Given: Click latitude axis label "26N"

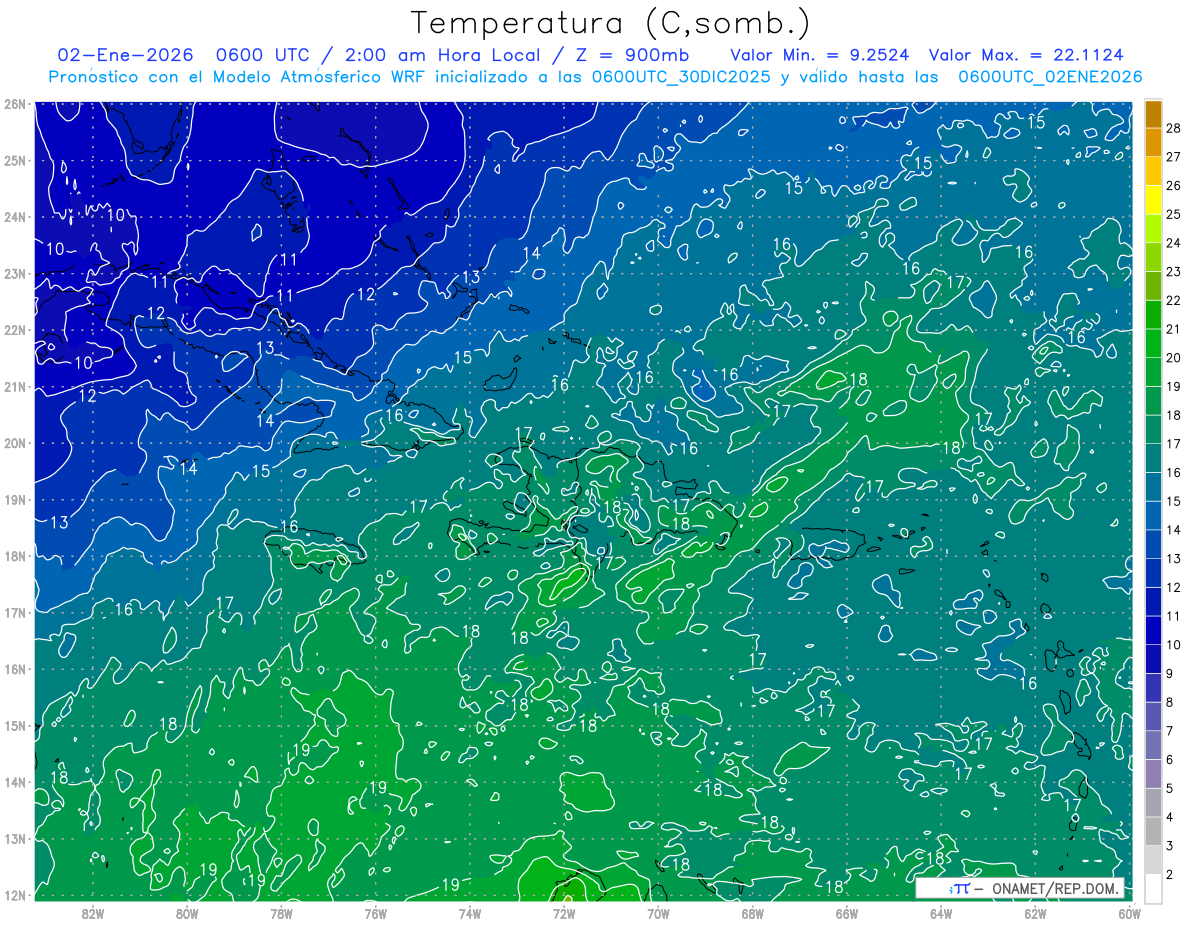Looking at the screenshot, I should pos(14,104).
